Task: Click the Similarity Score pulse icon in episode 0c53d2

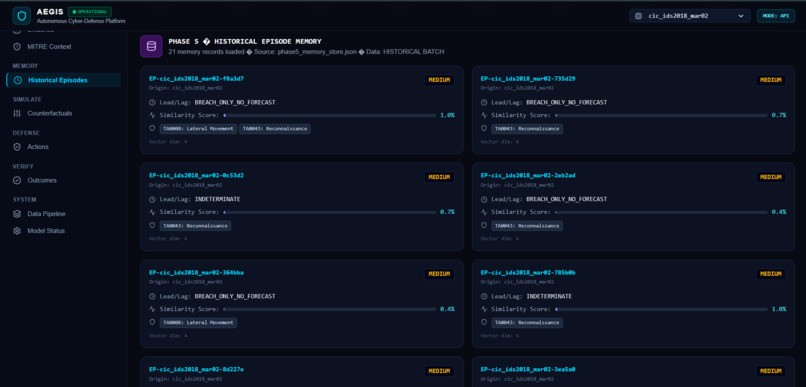Action: click(x=152, y=212)
